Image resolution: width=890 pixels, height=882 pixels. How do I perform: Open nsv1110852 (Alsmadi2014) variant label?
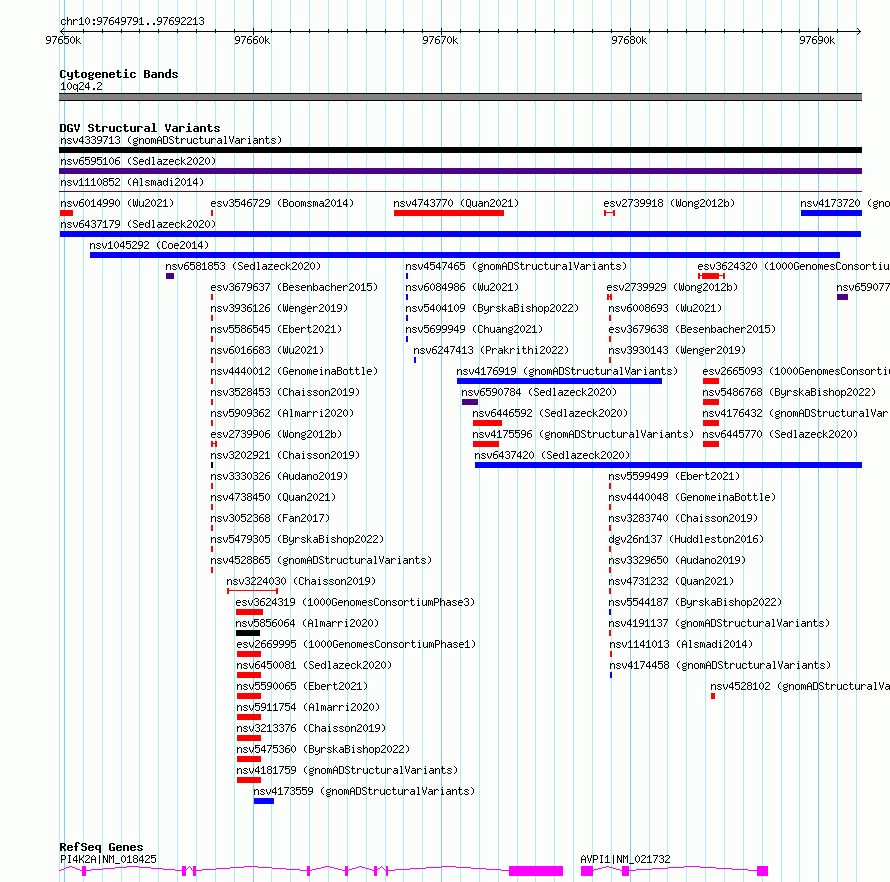click(132, 182)
